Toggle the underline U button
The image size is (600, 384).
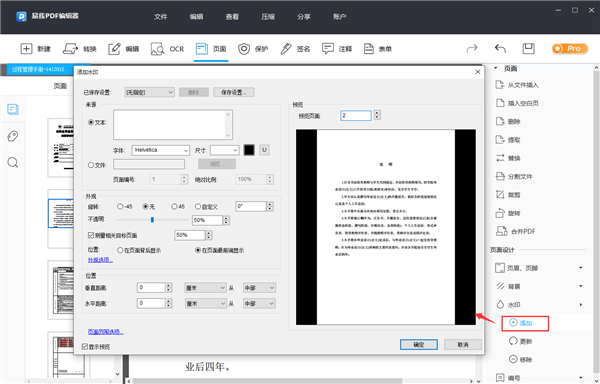coord(264,150)
